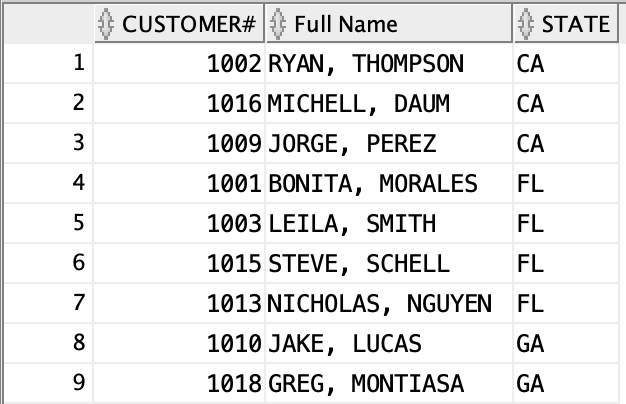Select row number 1 in the grid
Screen dimensions: 626x404
79,64
